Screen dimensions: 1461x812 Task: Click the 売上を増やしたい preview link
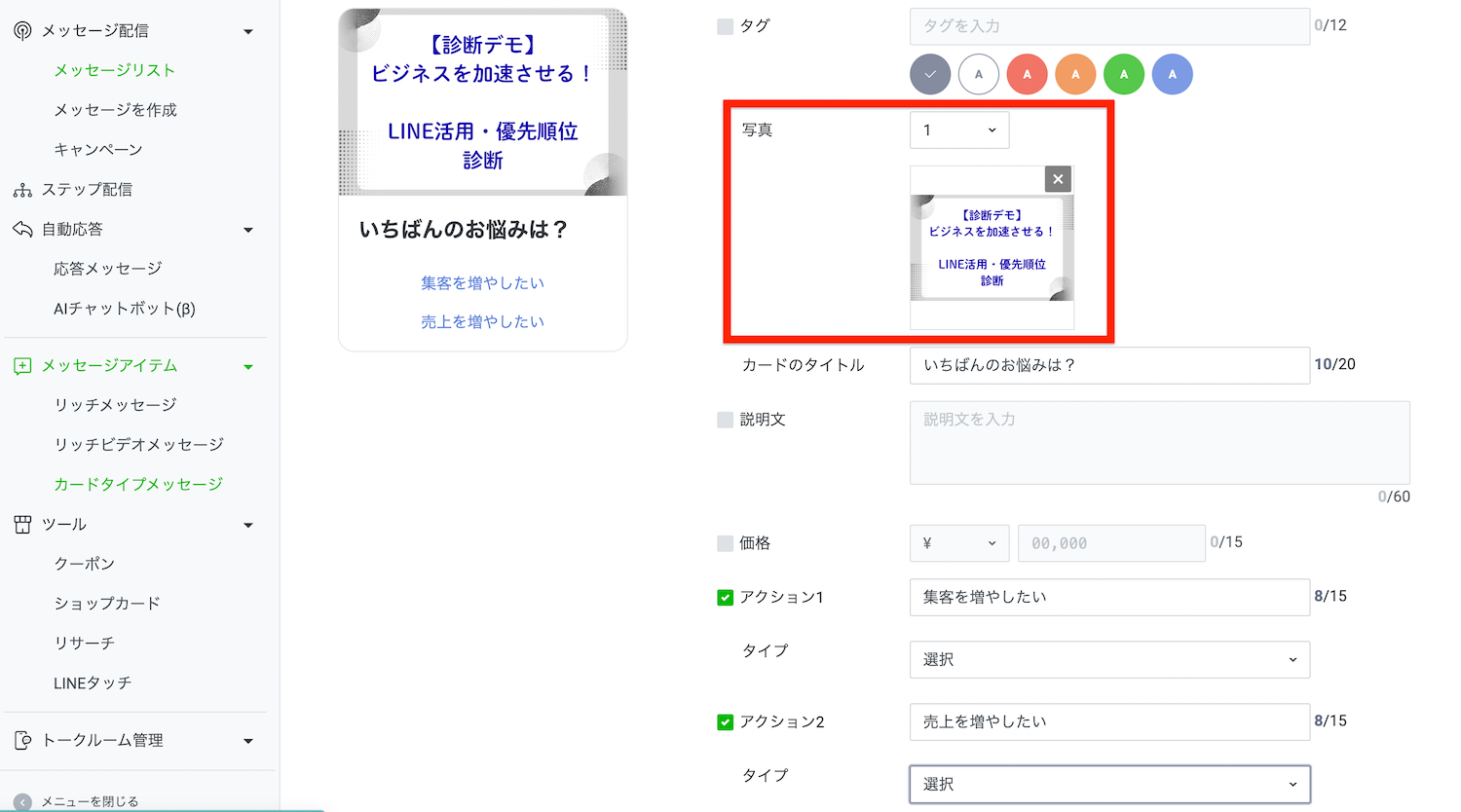point(482,322)
